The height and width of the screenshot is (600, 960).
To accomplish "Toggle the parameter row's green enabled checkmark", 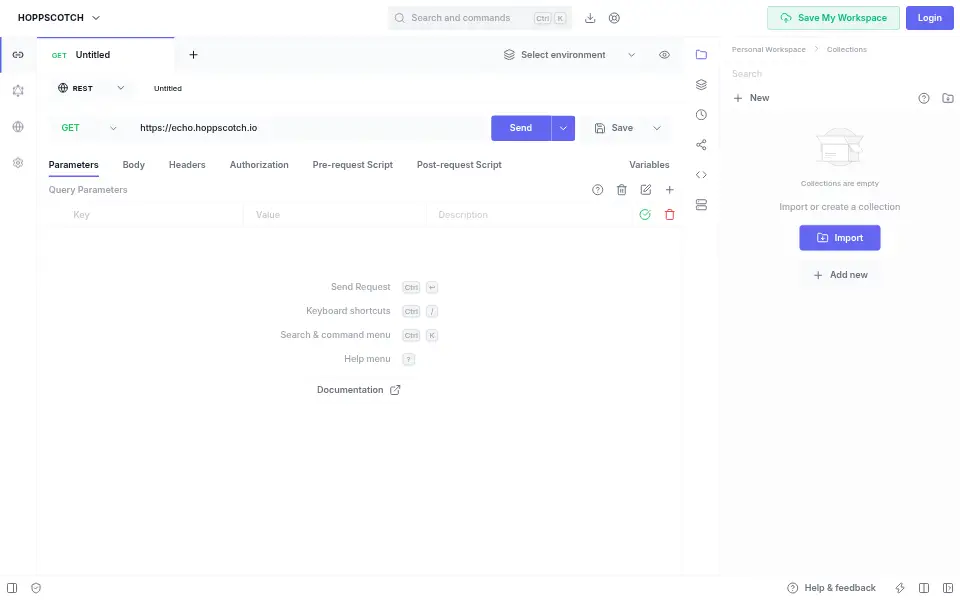I will point(645,214).
